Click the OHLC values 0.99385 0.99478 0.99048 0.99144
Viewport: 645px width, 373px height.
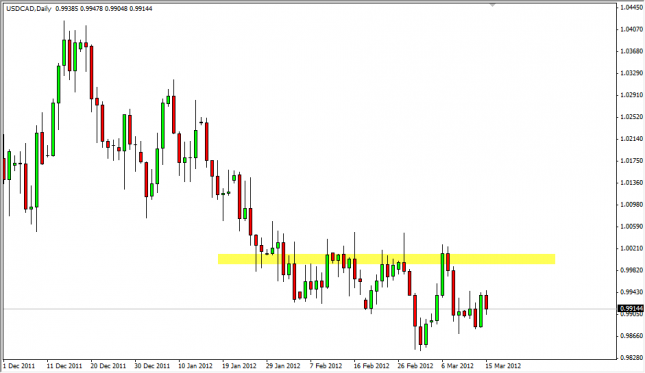[x=104, y=8]
